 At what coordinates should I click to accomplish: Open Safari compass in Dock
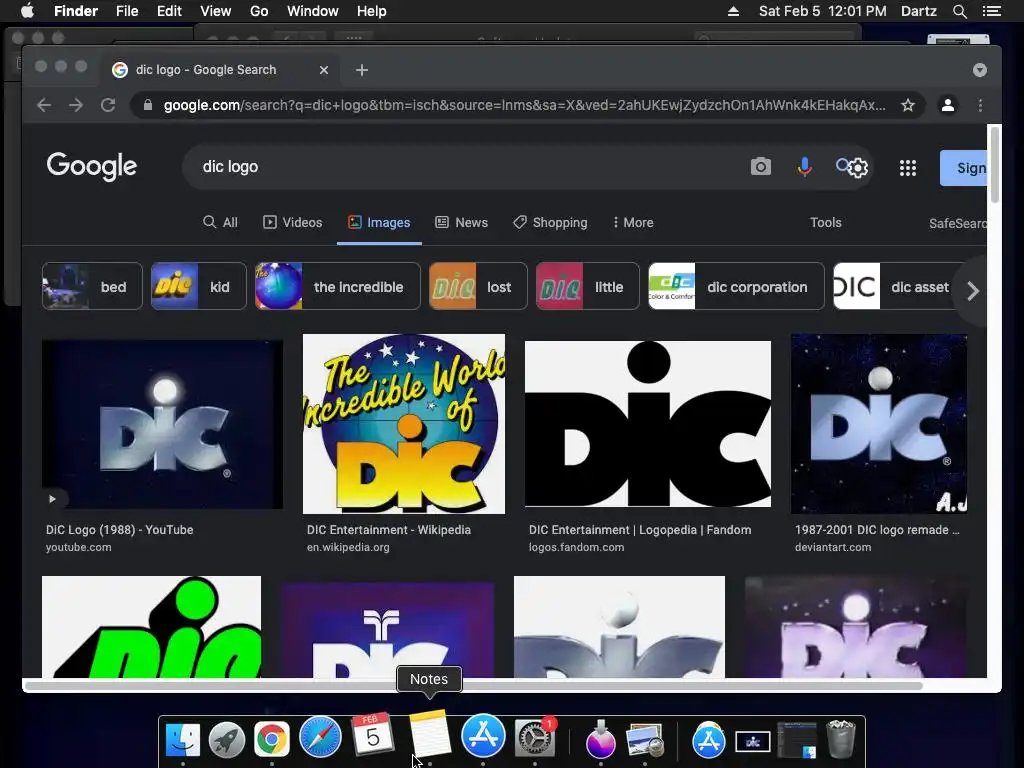pos(320,737)
